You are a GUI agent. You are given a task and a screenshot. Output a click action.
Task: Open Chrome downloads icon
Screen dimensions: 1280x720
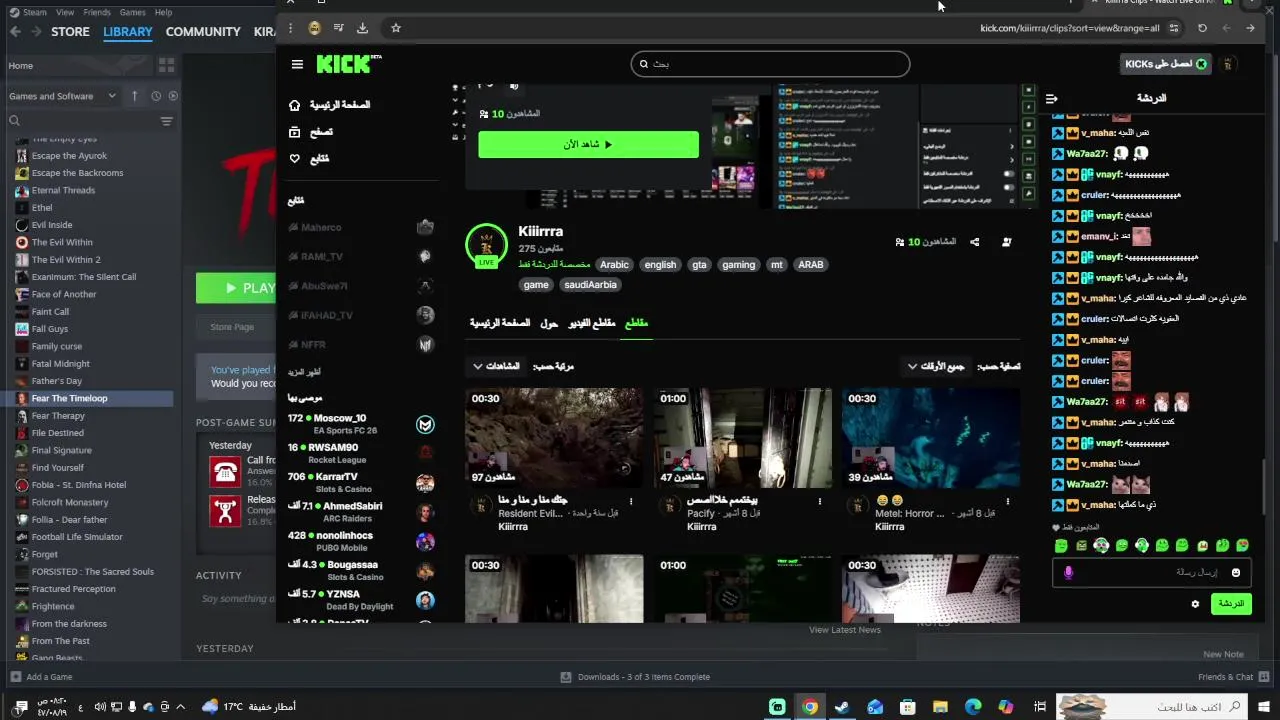pyautogui.click(x=362, y=28)
